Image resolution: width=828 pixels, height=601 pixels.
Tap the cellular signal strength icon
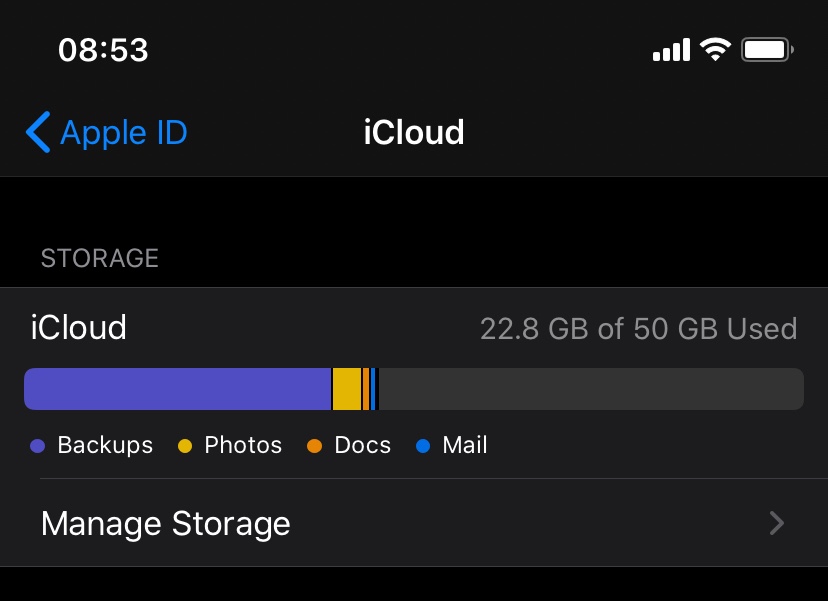pos(671,49)
